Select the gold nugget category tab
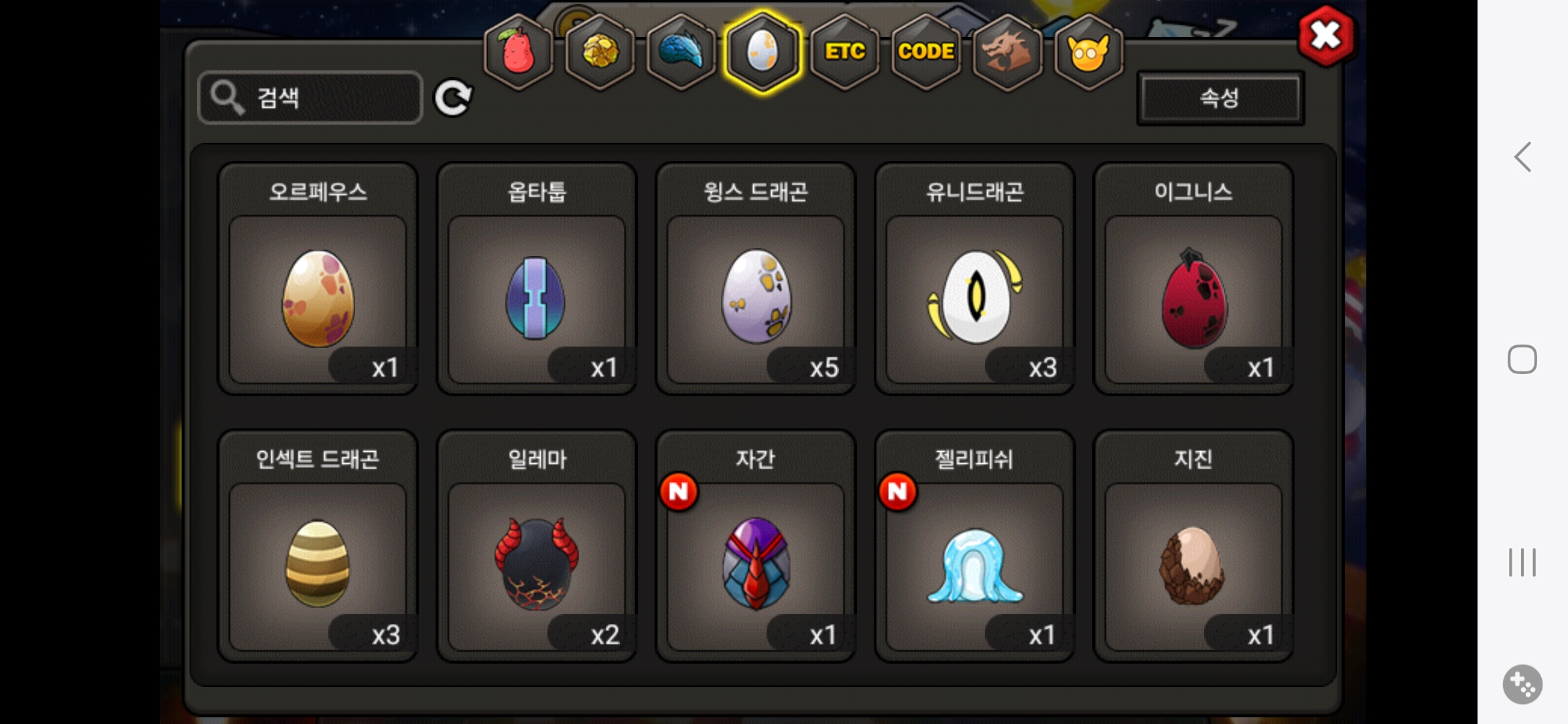The image size is (1568, 724). 600,52
